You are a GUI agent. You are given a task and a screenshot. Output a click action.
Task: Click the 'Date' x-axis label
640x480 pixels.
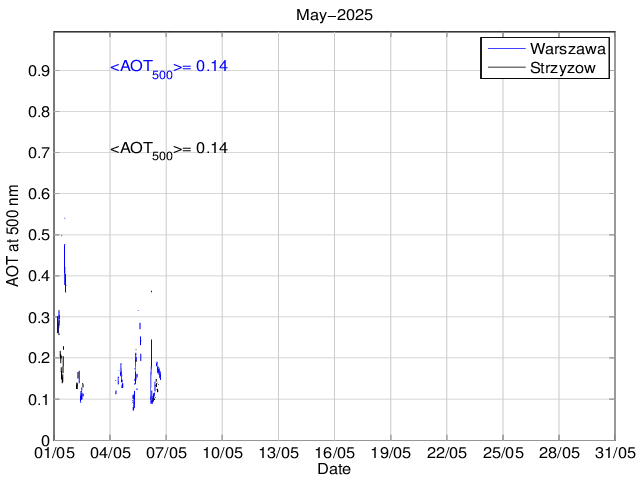tap(334, 469)
